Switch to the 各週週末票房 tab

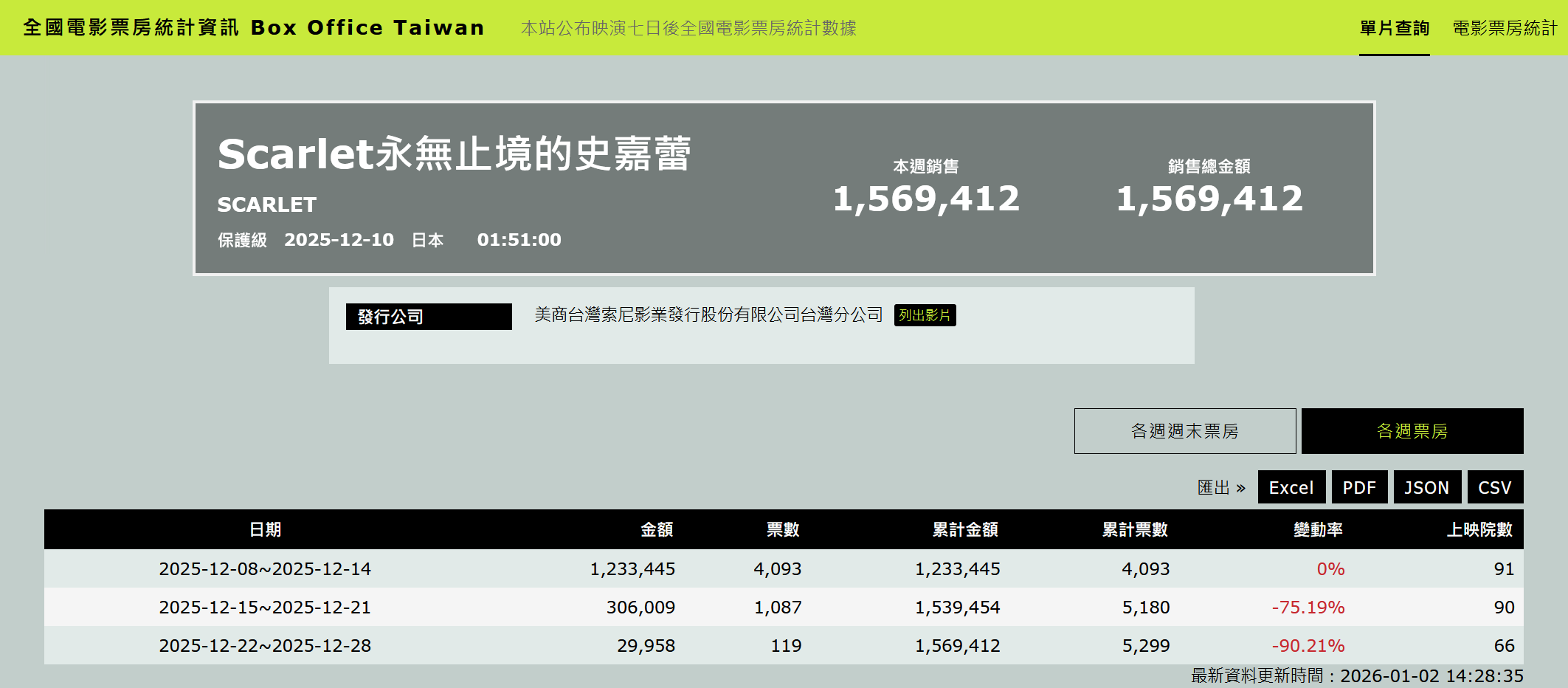click(1184, 431)
